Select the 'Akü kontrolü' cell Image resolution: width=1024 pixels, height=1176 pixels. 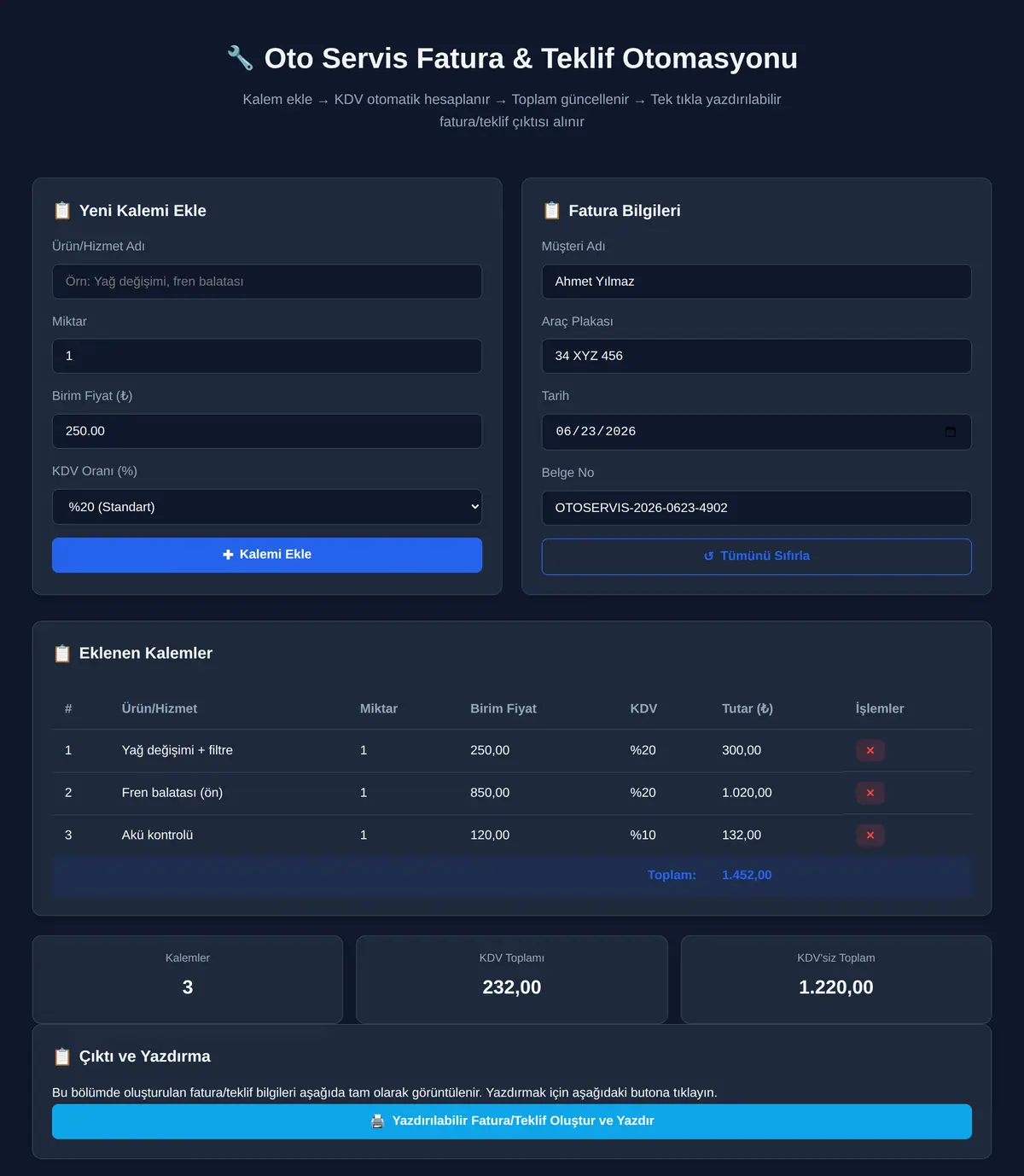pos(157,835)
